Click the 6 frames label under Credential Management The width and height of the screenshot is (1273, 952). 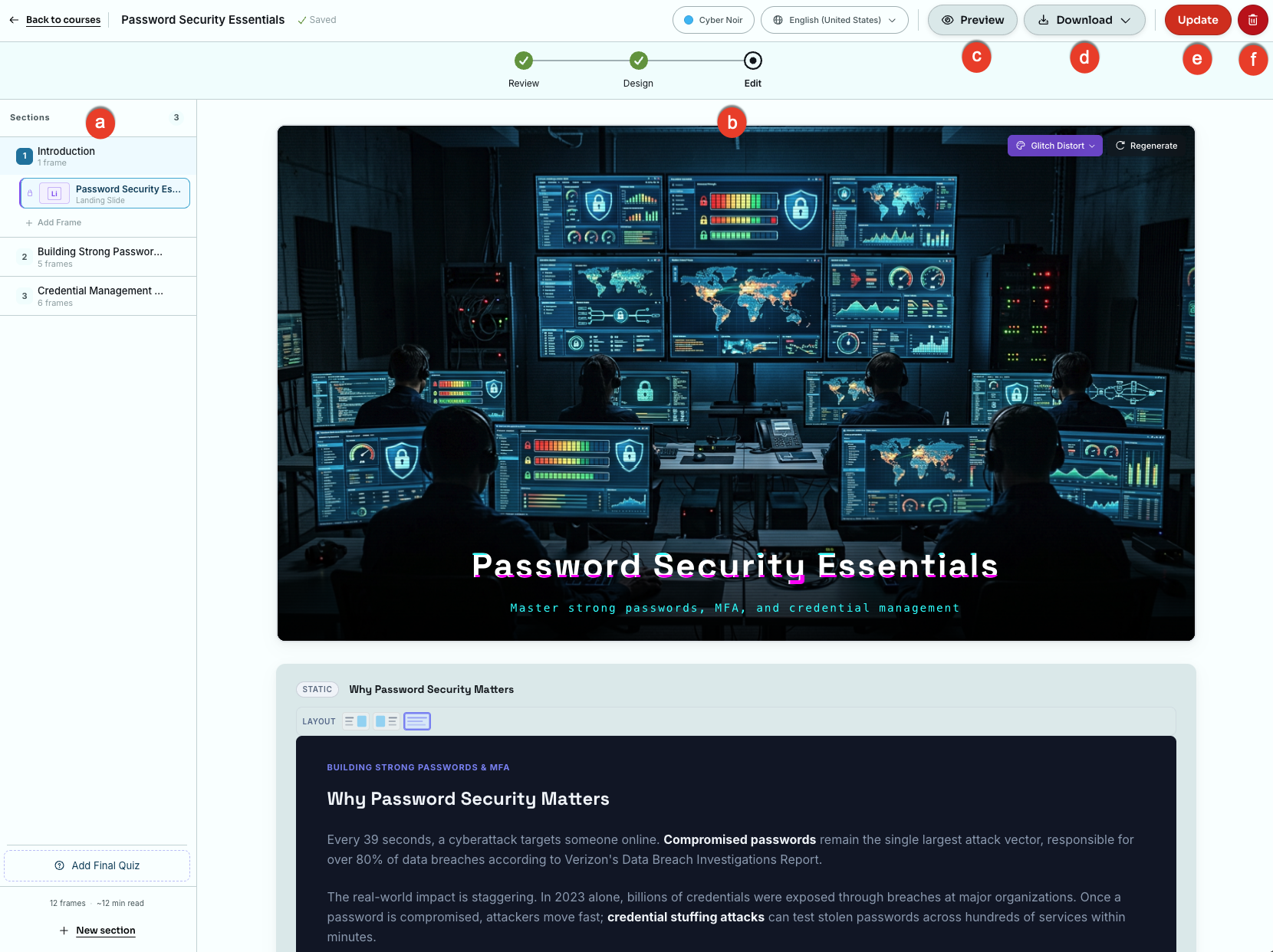(x=55, y=304)
